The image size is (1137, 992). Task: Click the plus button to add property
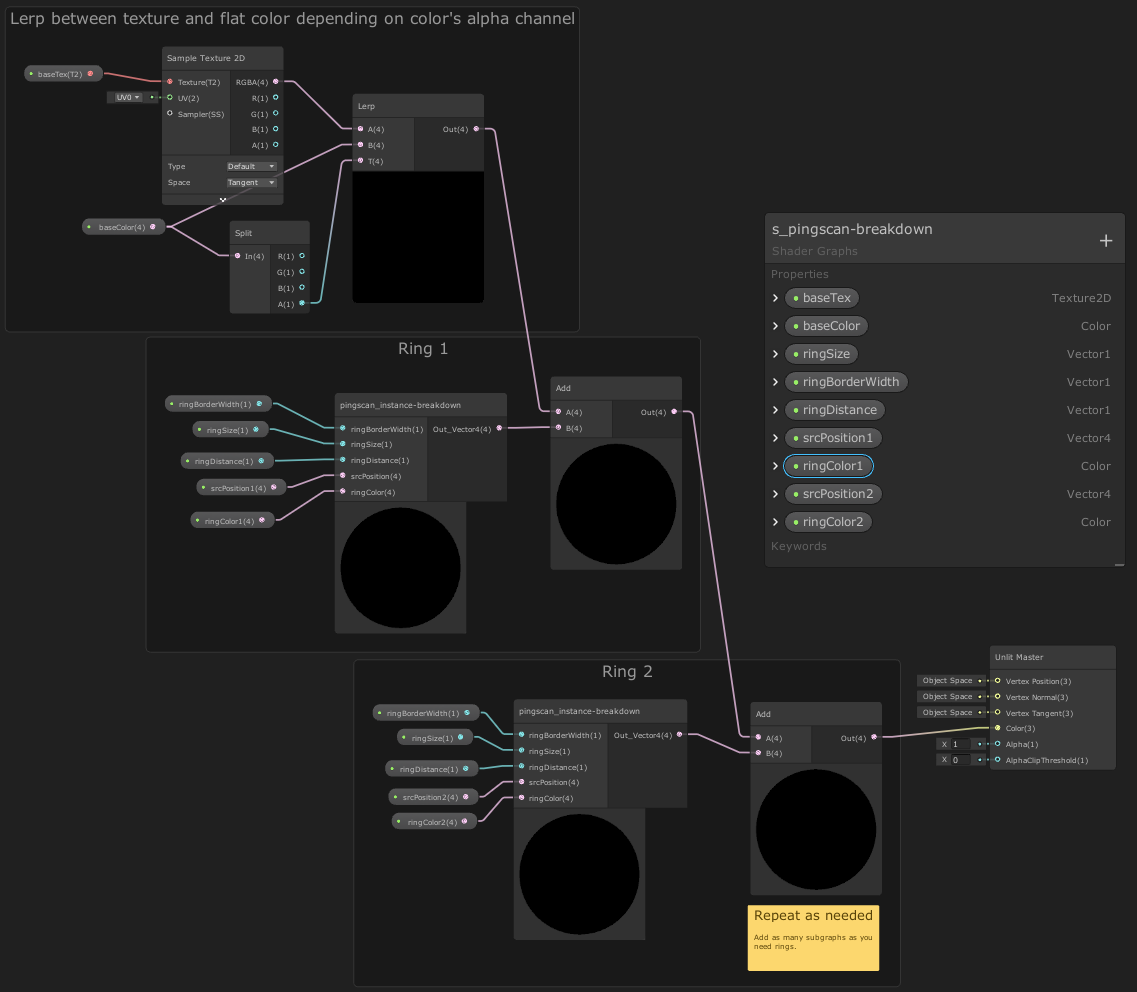1106,241
